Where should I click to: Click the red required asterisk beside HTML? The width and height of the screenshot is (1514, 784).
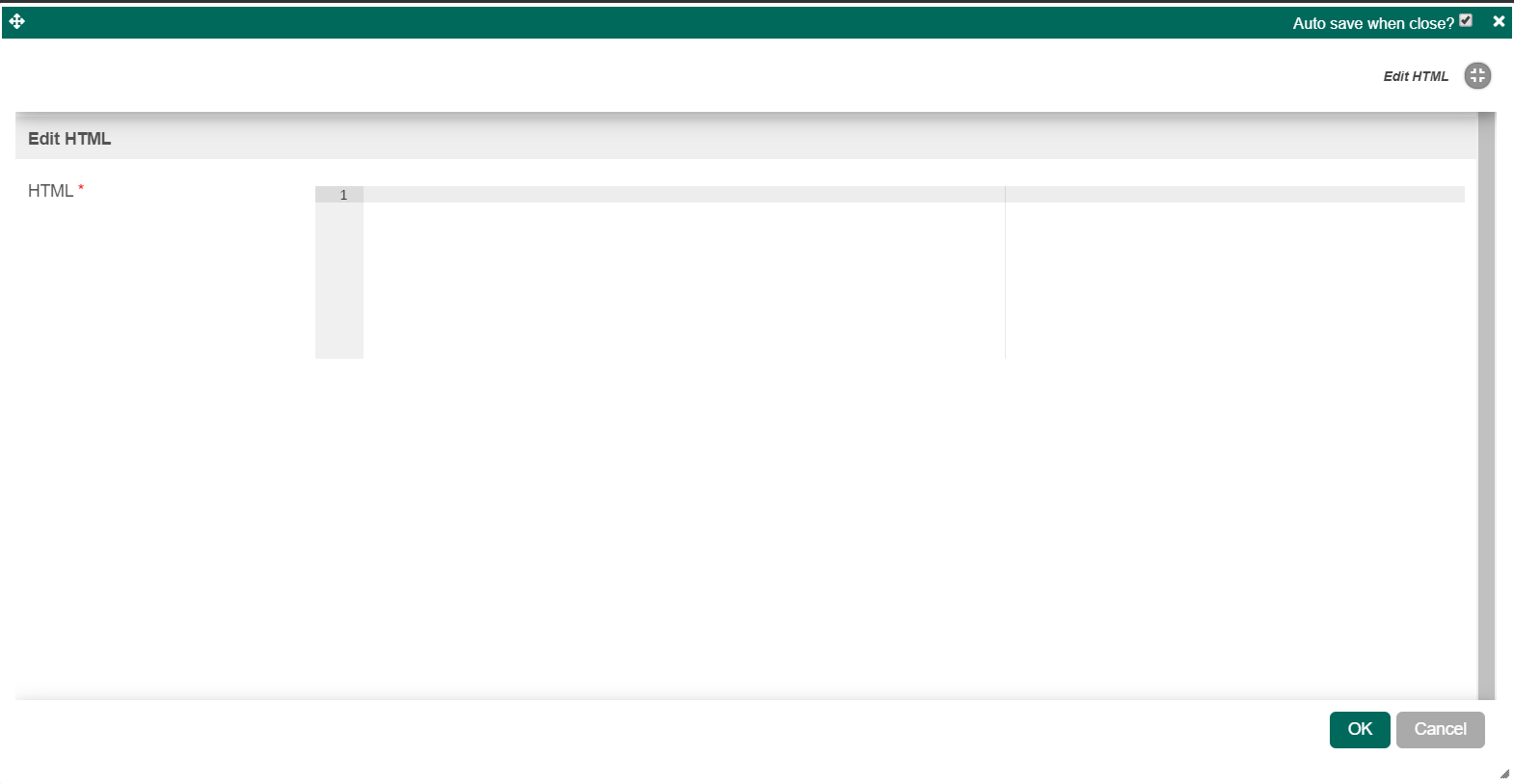[81, 188]
